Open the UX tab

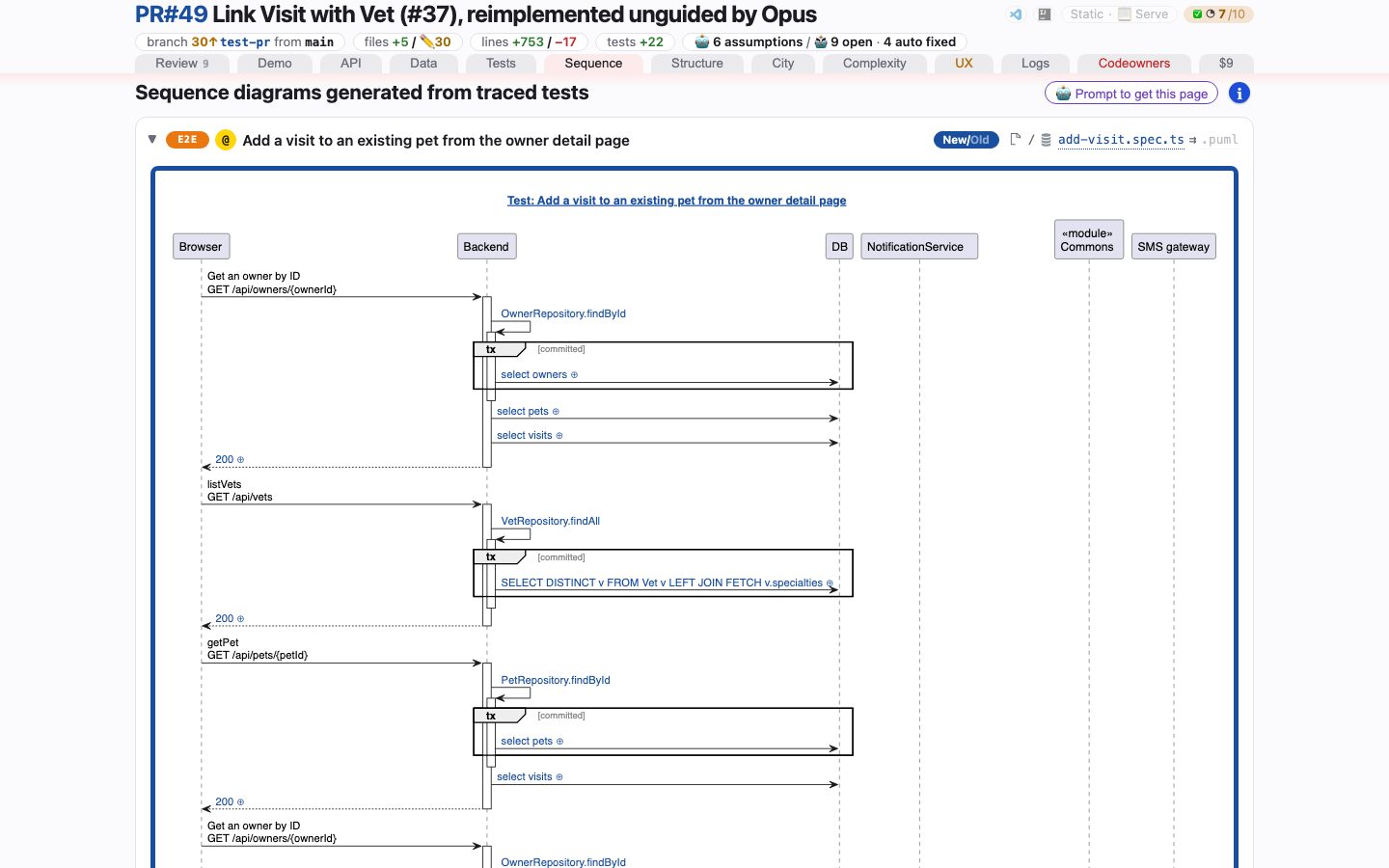point(964,64)
